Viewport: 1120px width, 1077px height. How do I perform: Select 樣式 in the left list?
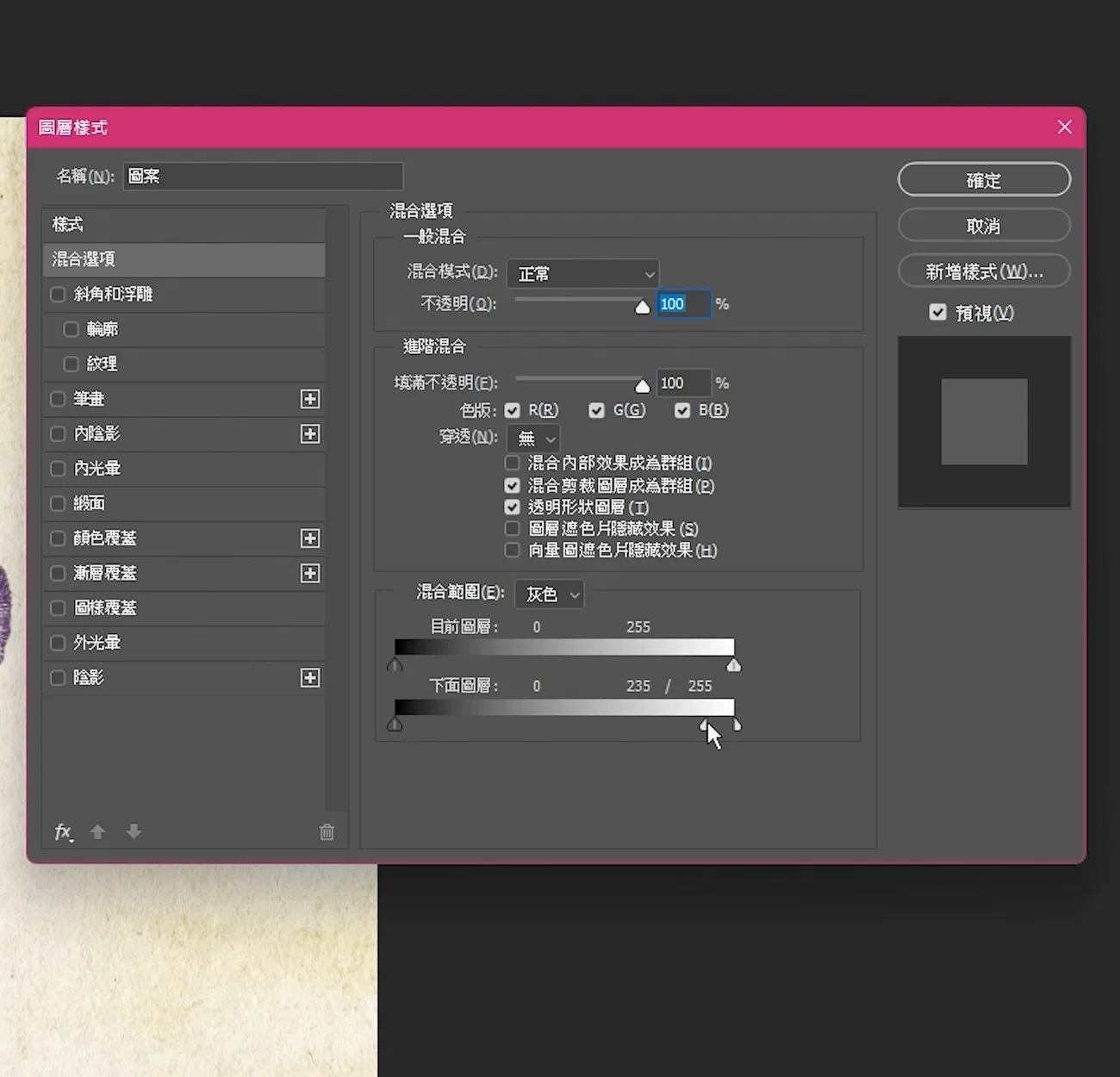[x=184, y=225]
